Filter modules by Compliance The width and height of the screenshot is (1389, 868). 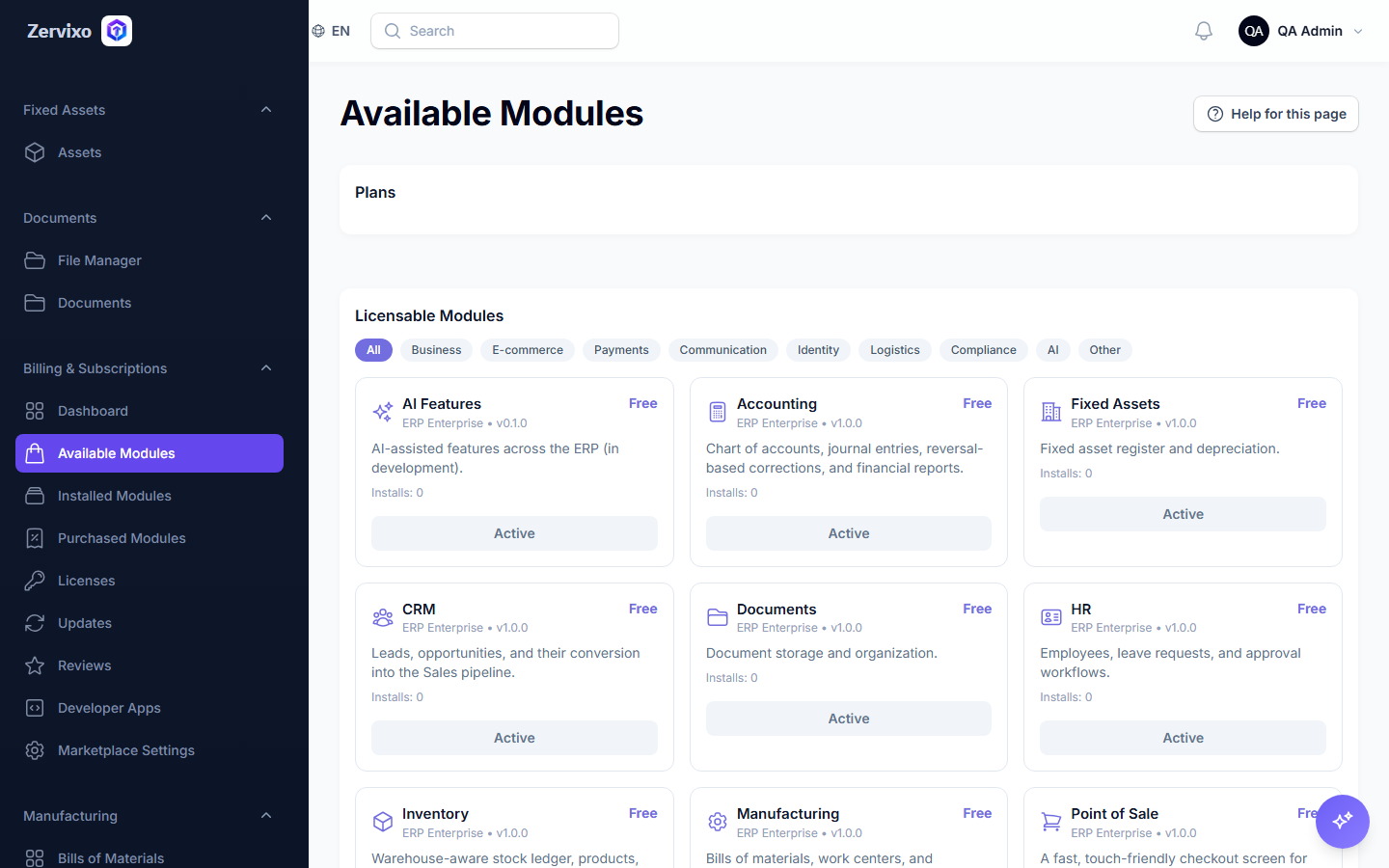click(984, 350)
